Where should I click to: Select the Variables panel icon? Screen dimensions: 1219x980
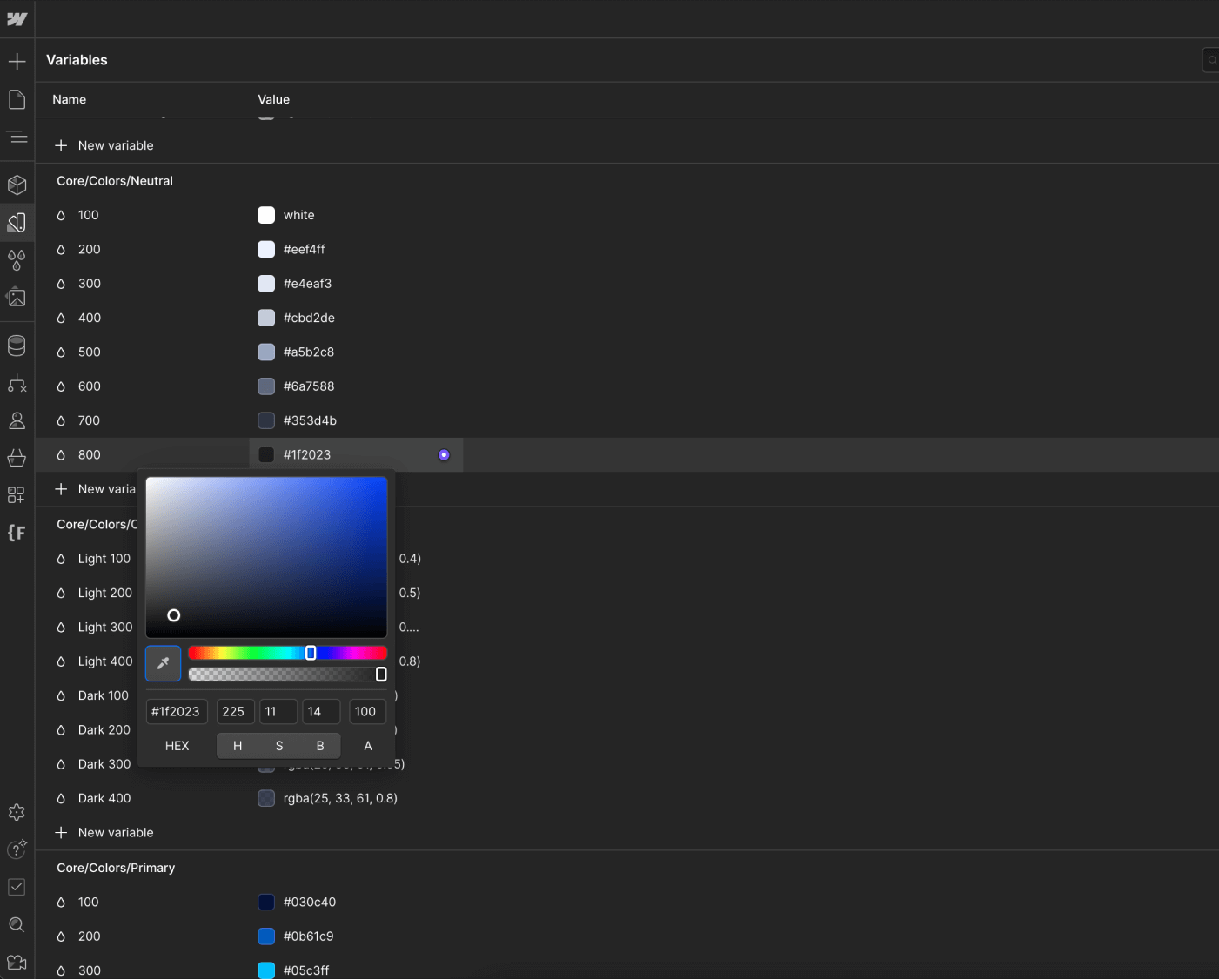(17, 222)
